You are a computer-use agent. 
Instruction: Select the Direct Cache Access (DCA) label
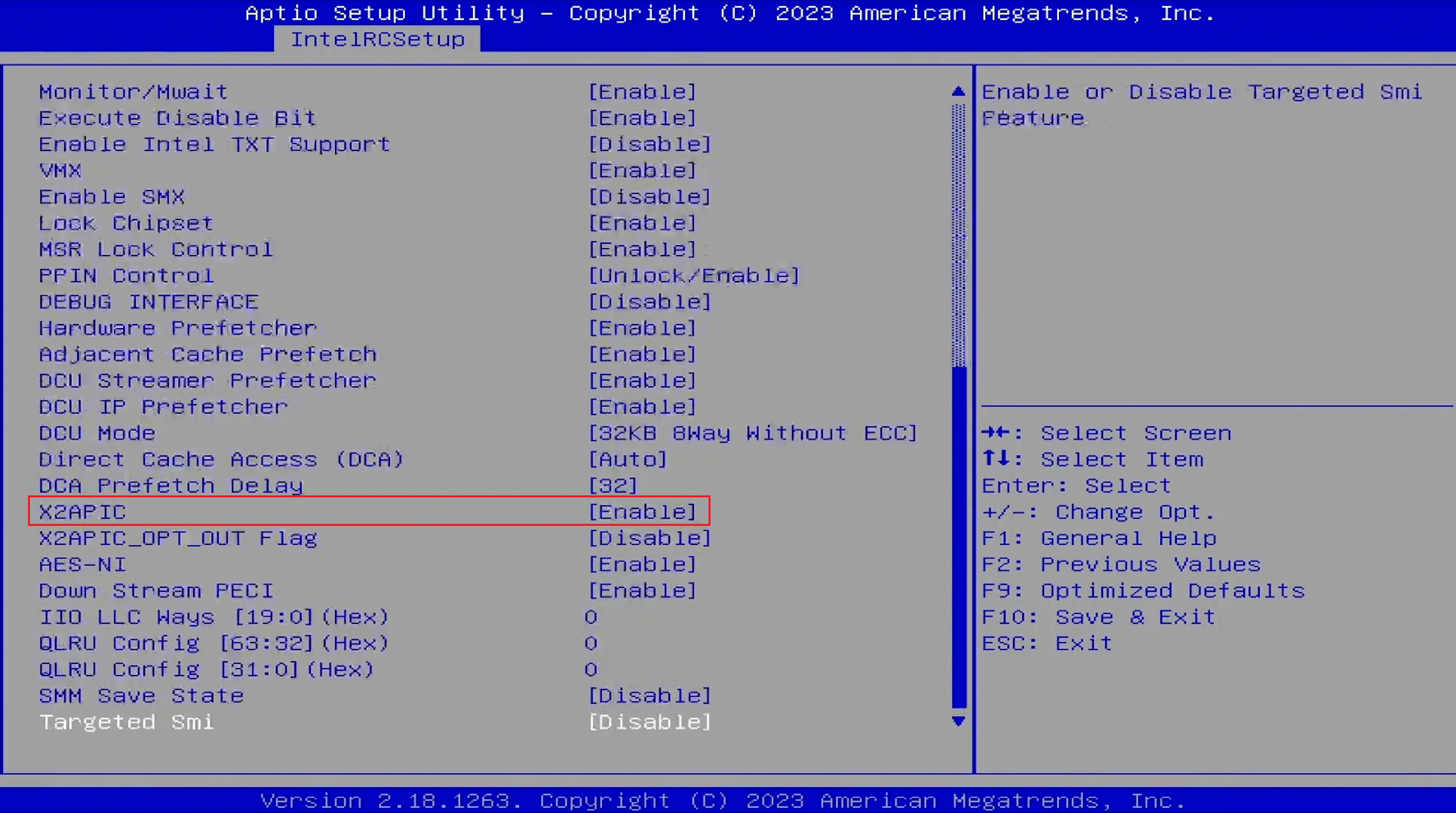pos(222,459)
